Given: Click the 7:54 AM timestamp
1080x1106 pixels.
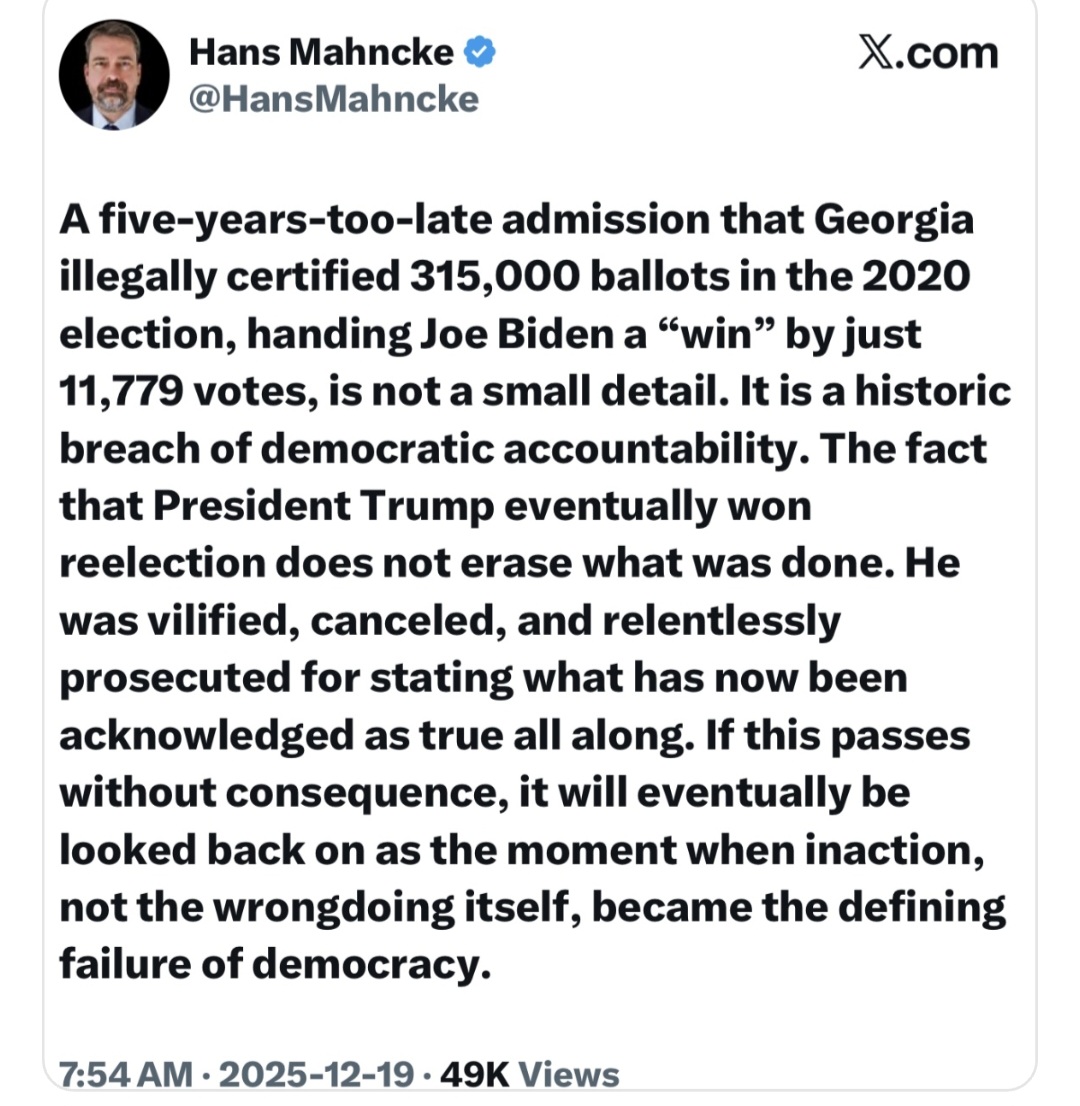Looking at the screenshot, I should (x=125, y=1074).
